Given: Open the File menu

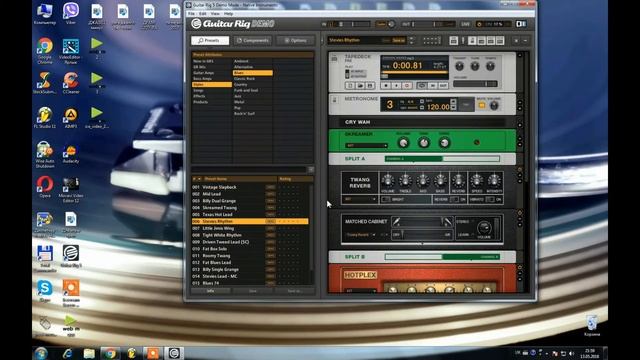Looking at the screenshot, I should [191, 13].
